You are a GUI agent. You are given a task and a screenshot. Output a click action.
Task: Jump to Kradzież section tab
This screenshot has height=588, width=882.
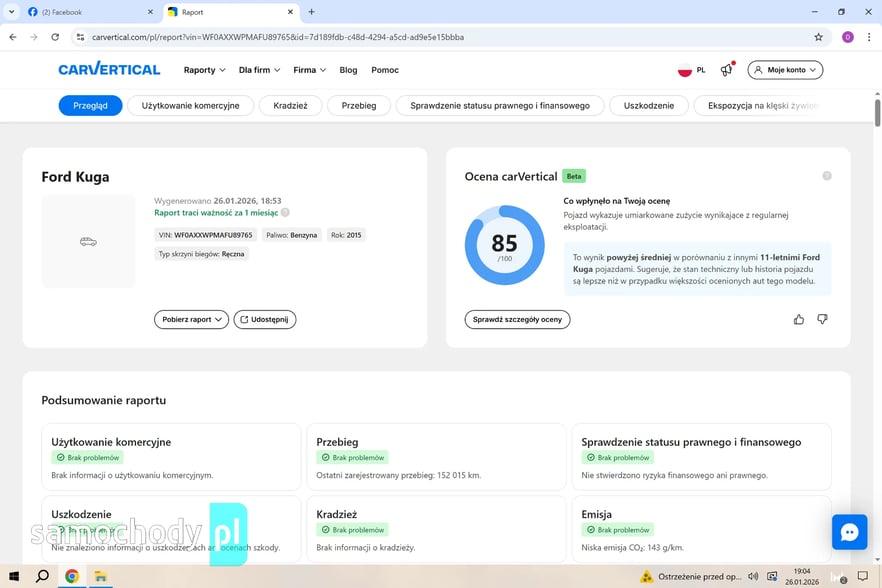290,105
